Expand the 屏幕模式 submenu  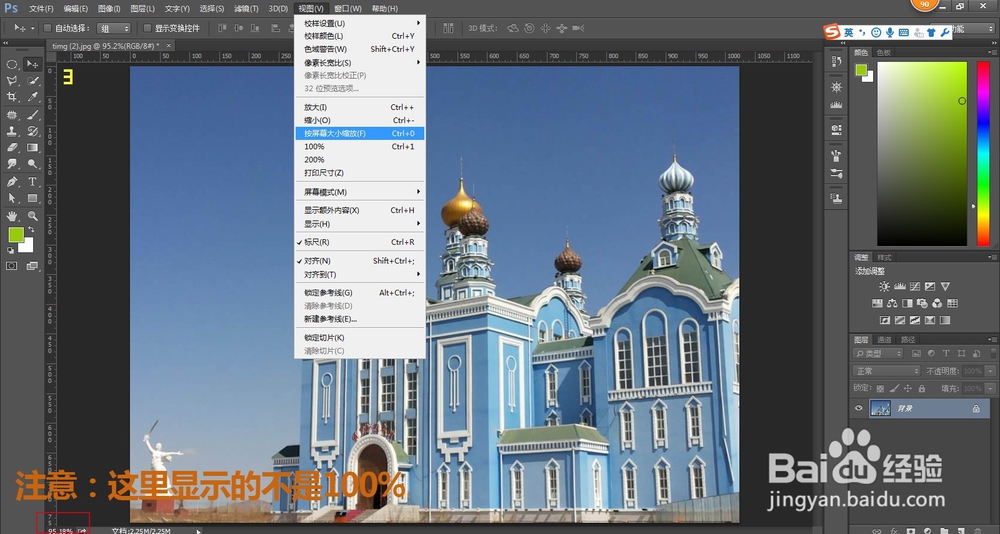coord(360,192)
